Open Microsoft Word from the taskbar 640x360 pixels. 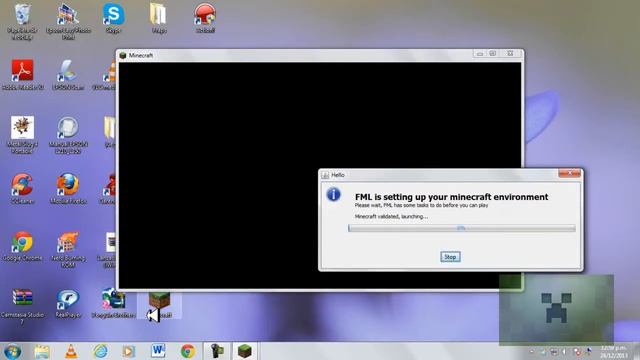(x=158, y=351)
